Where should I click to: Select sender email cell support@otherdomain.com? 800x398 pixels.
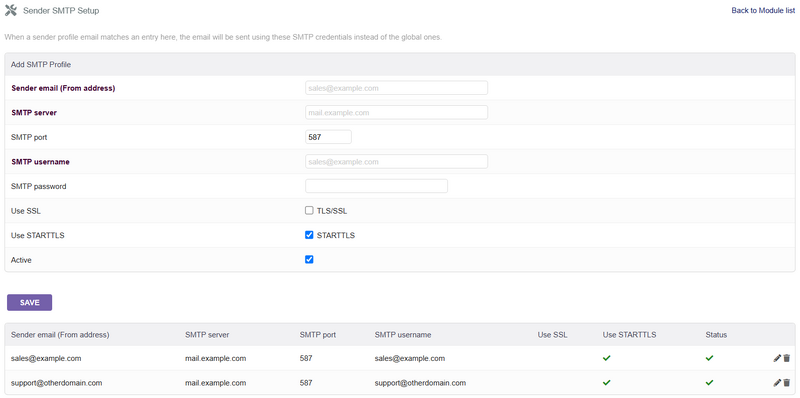coord(57,382)
